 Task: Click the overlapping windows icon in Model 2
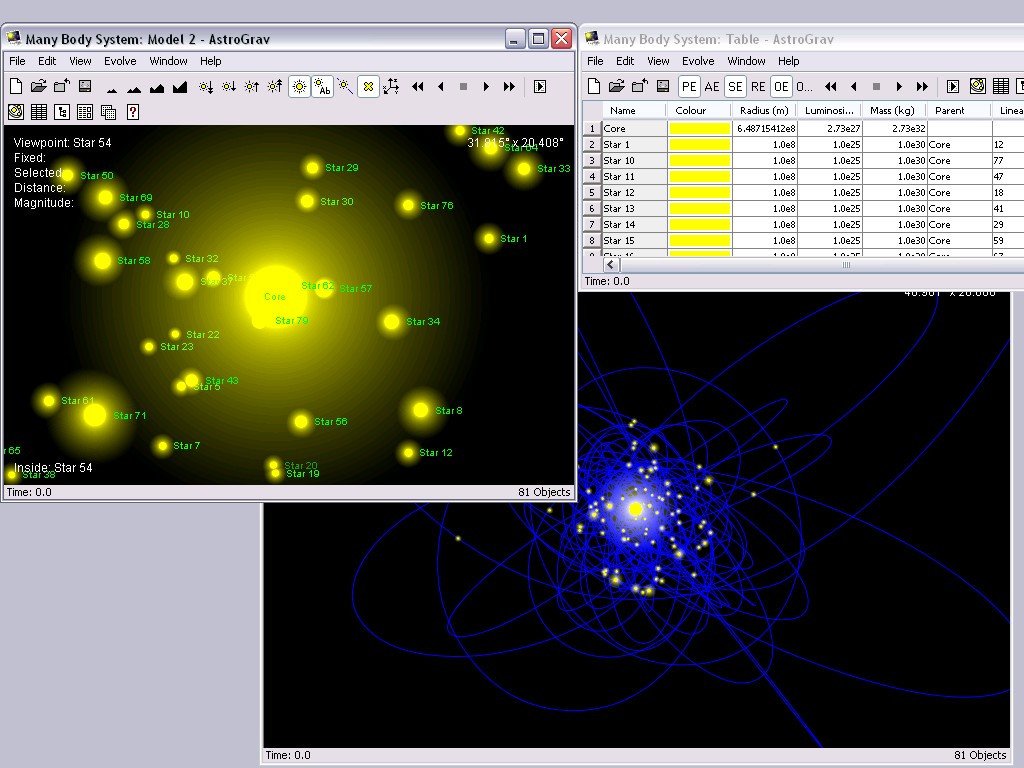click(108, 112)
